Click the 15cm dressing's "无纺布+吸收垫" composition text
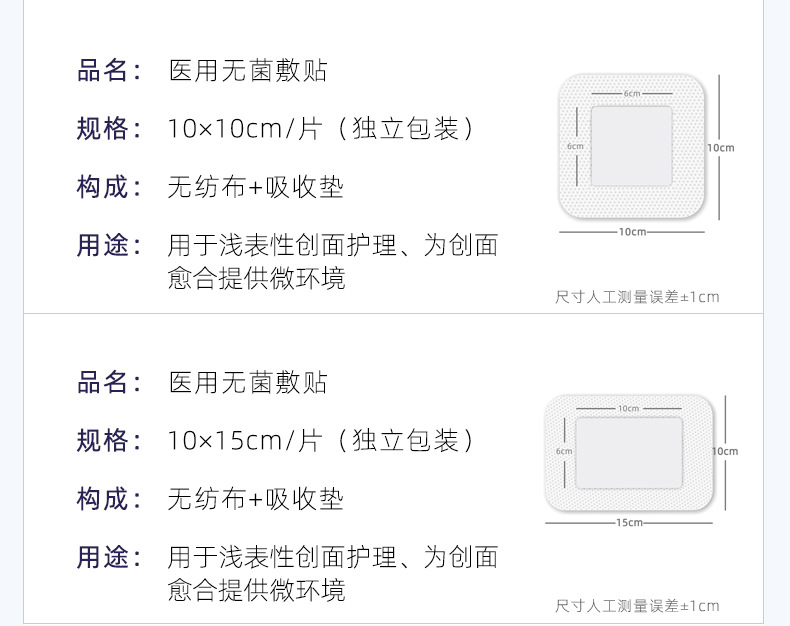 (x=256, y=499)
